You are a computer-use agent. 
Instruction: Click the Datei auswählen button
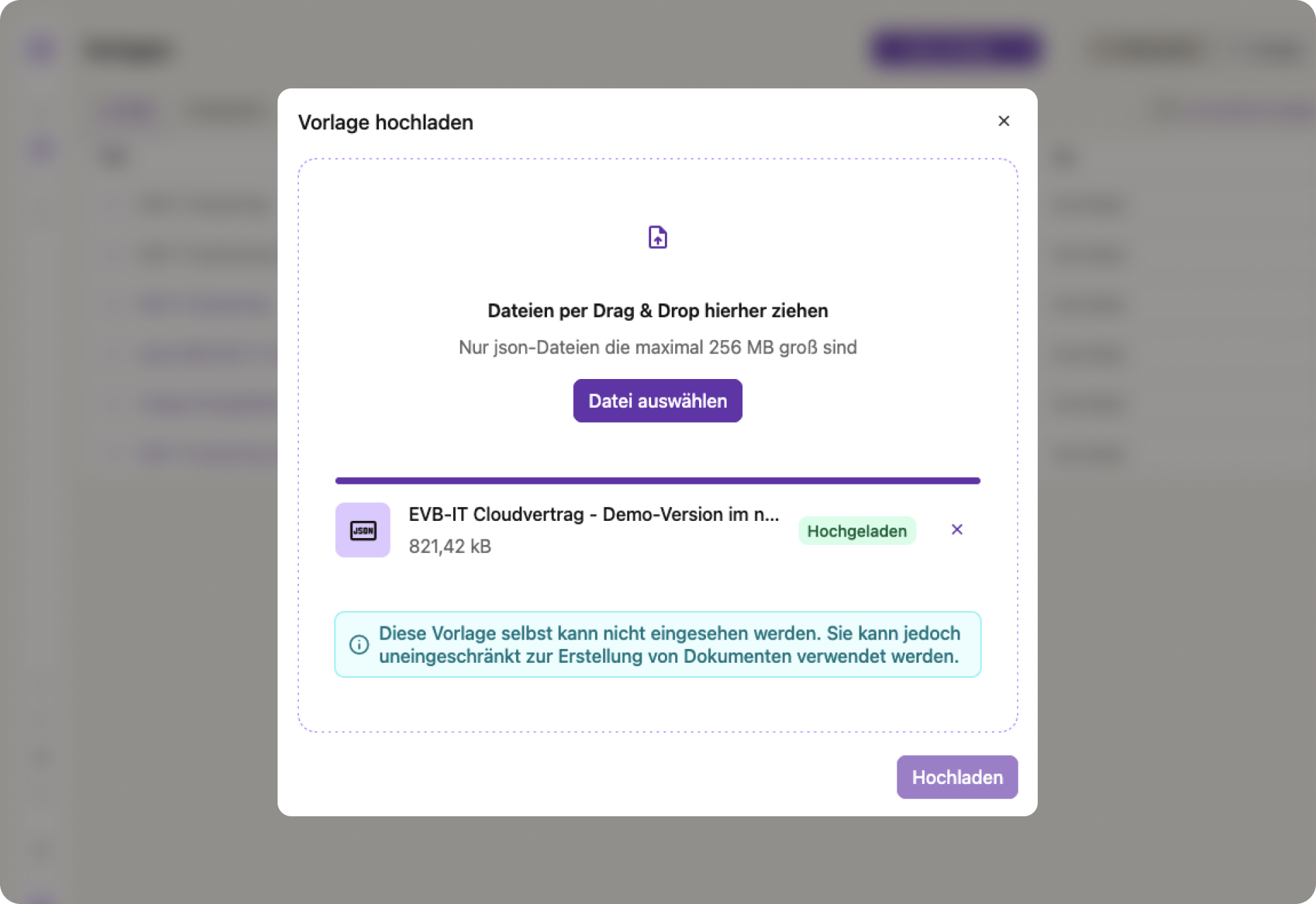[x=657, y=401]
